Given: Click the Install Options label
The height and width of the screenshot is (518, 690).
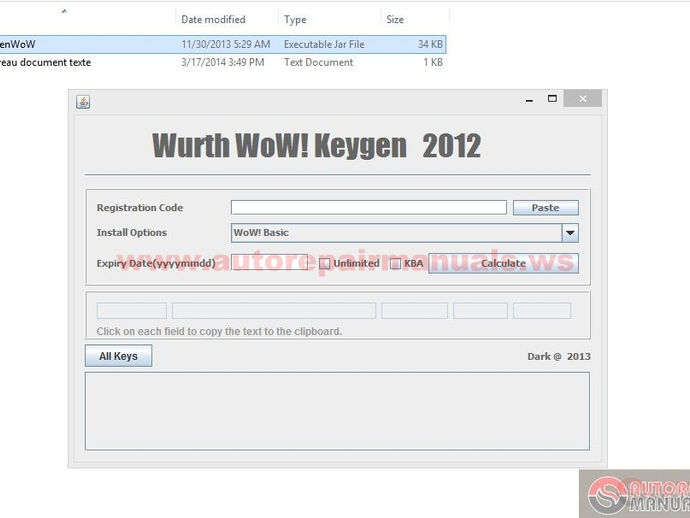Looking at the screenshot, I should coord(132,232).
